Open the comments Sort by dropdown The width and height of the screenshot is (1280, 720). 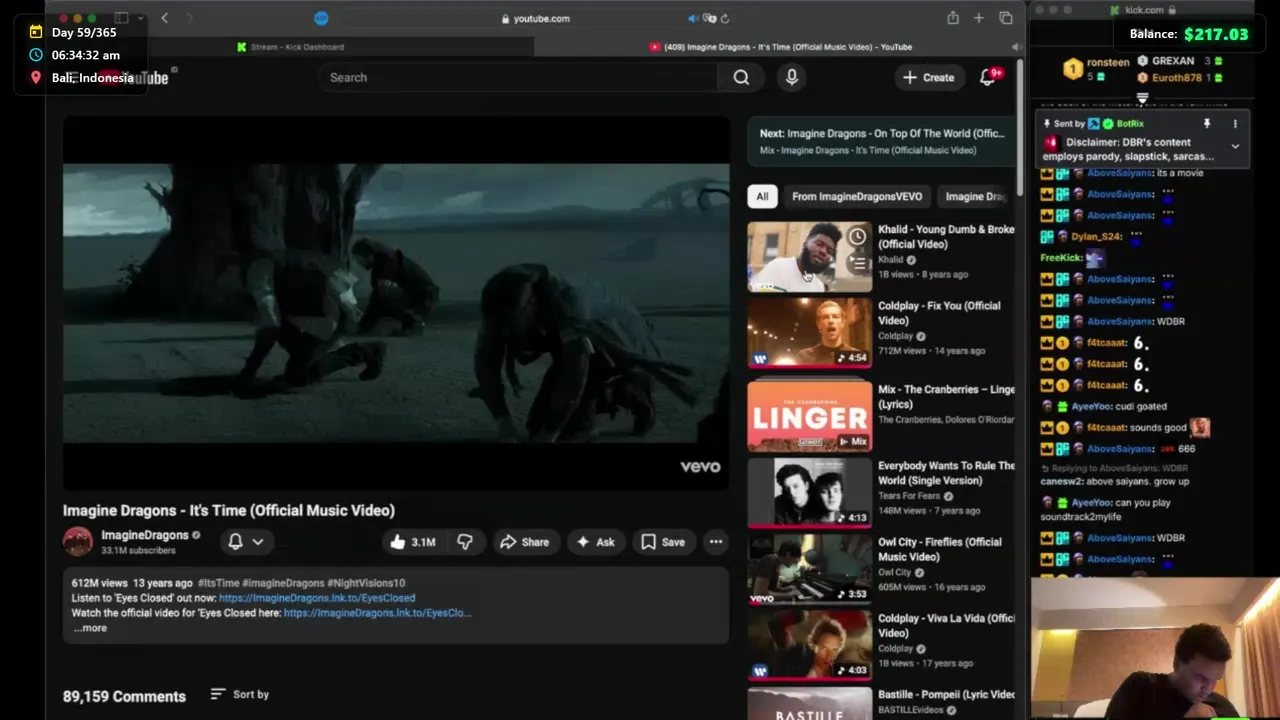[x=240, y=694]
